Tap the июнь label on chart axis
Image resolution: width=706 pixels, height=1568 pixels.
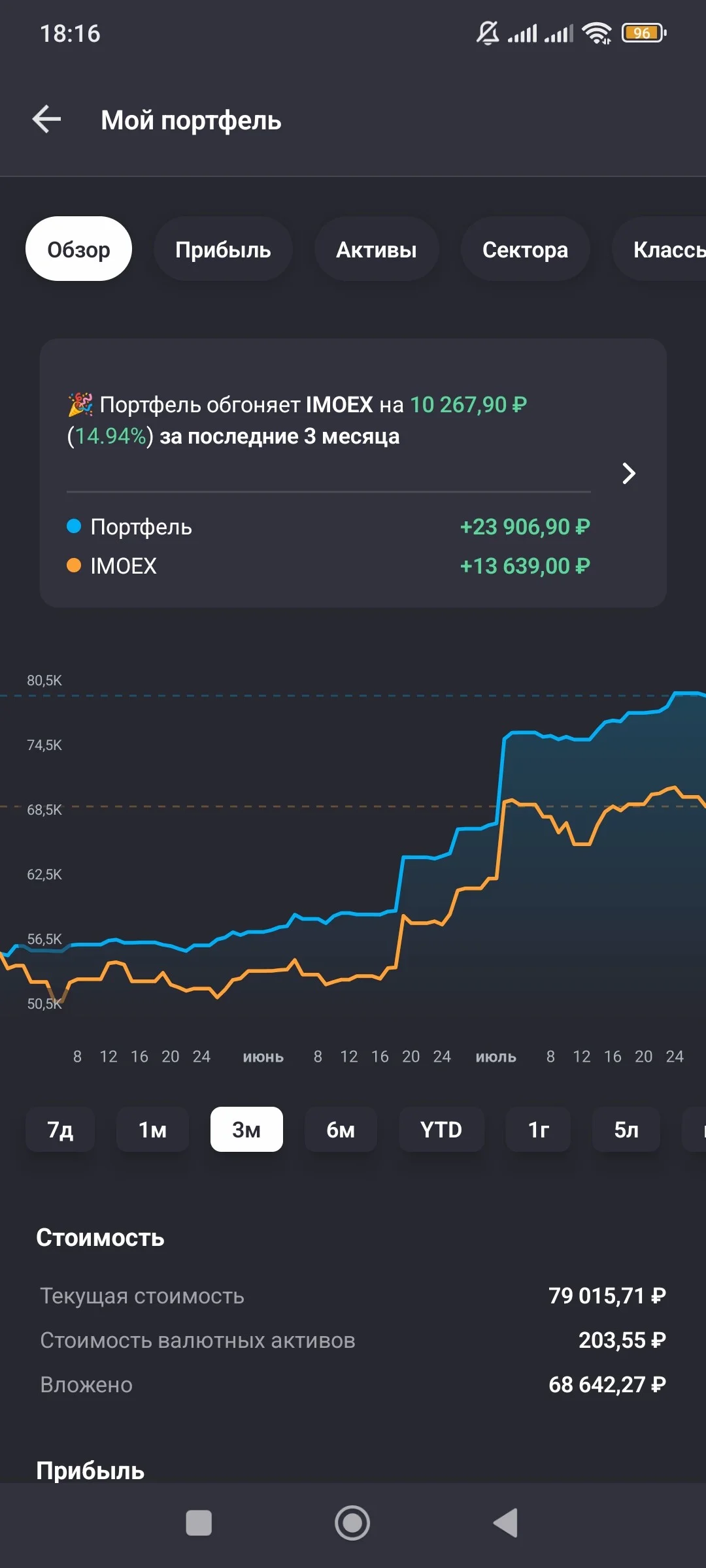tap(263, 1057)
